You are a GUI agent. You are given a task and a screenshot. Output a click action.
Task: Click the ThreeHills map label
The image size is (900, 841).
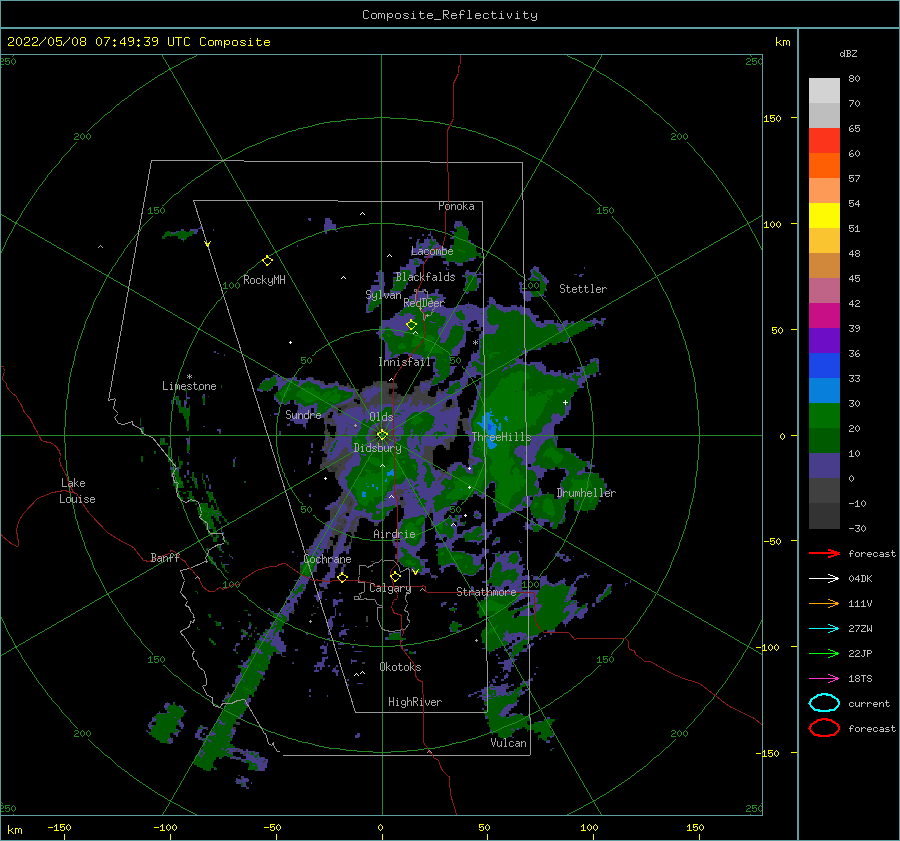point(502,437)
